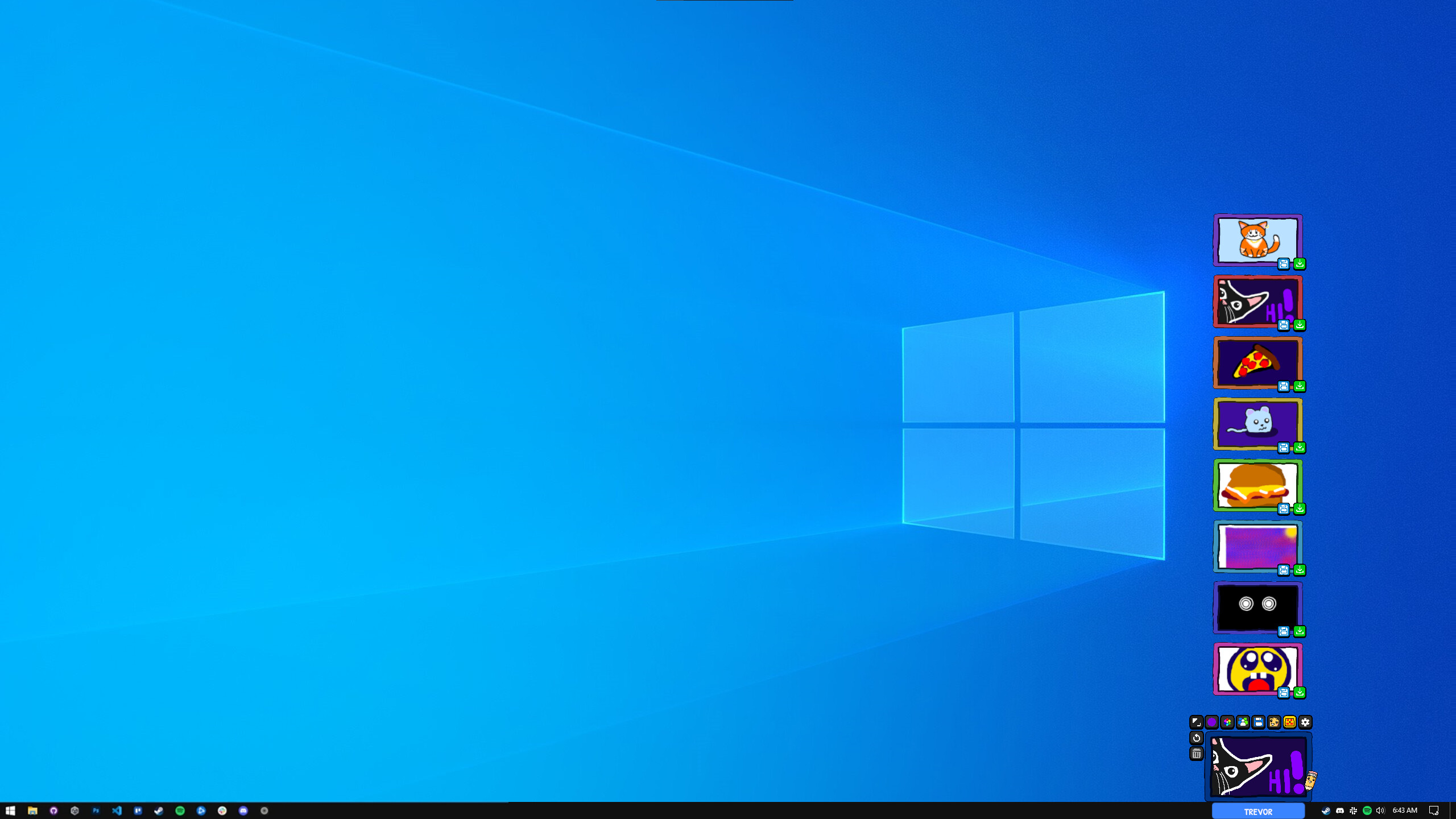Open Visual Studio Code from the taskbar

[x=117, y=810]
